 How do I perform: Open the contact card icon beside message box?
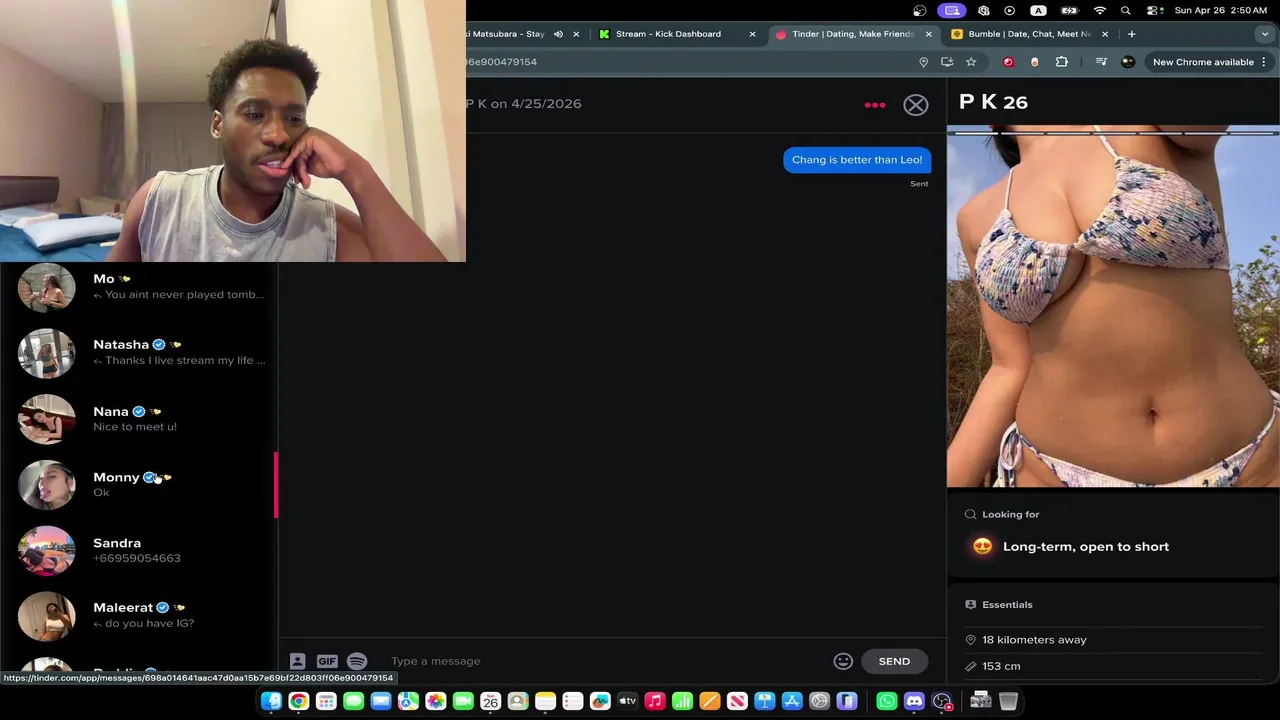click(297, 661)
